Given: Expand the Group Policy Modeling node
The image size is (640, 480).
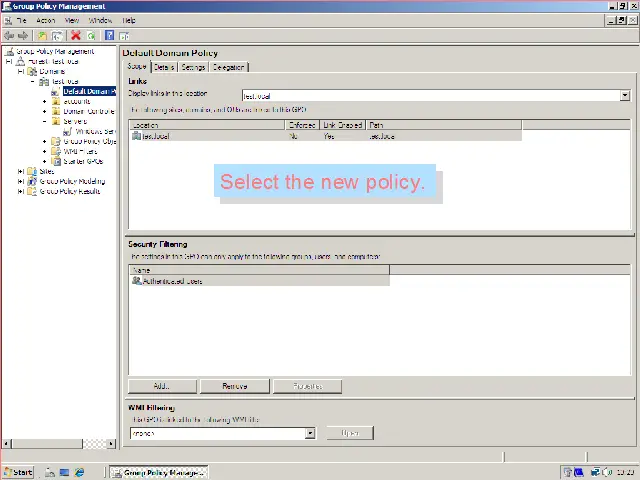Looking at the screenshot, I should pyautogui.click(x=21, y=181).
